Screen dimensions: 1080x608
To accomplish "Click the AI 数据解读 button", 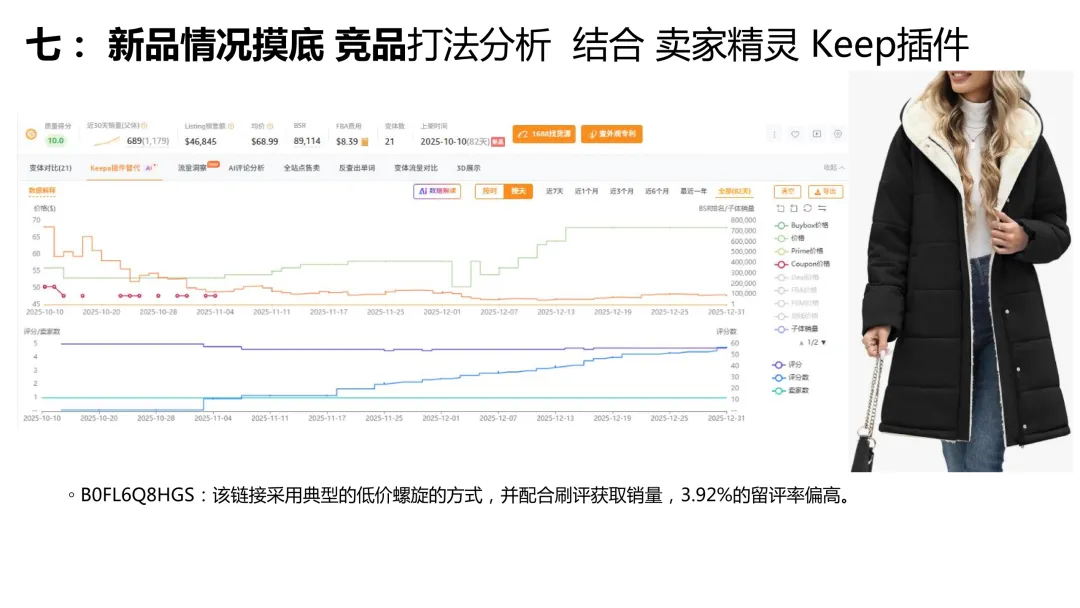I will (437, 191).
